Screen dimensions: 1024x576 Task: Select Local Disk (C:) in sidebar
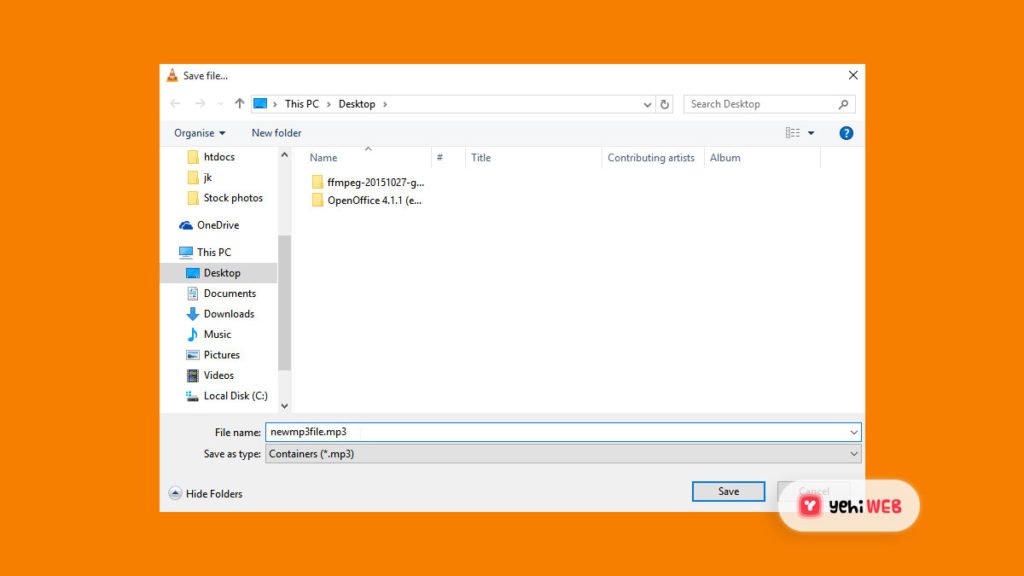click(235, 396)
